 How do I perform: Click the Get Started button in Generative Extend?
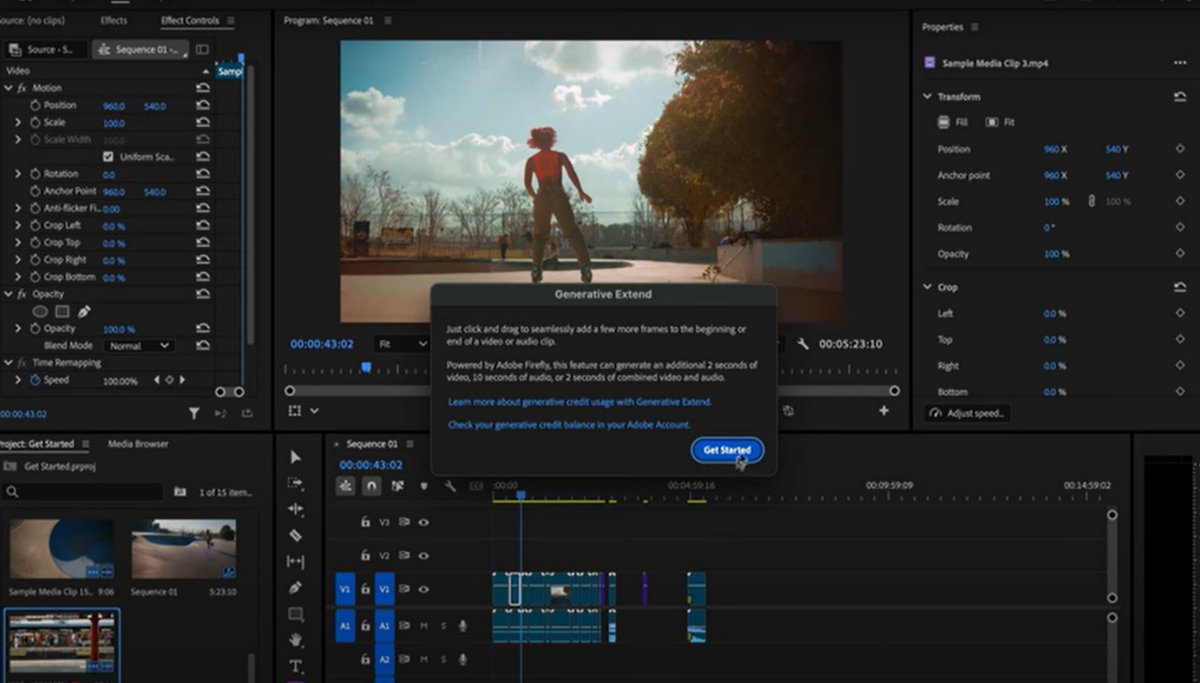(727, 450)
